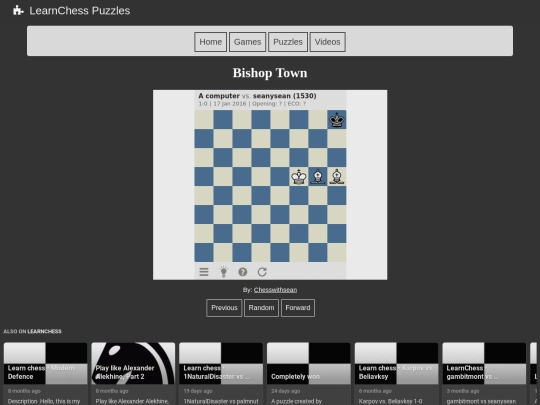Click the '6 months ago' timestamp
The width and height of the screenshot is (540, 405).
tap(375, 391)
